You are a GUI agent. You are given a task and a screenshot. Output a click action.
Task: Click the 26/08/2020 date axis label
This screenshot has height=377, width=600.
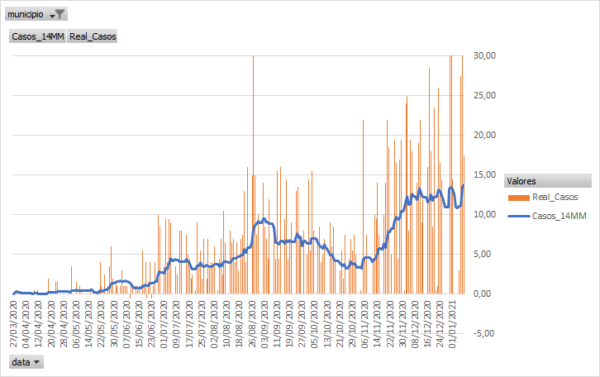[253, 324]
